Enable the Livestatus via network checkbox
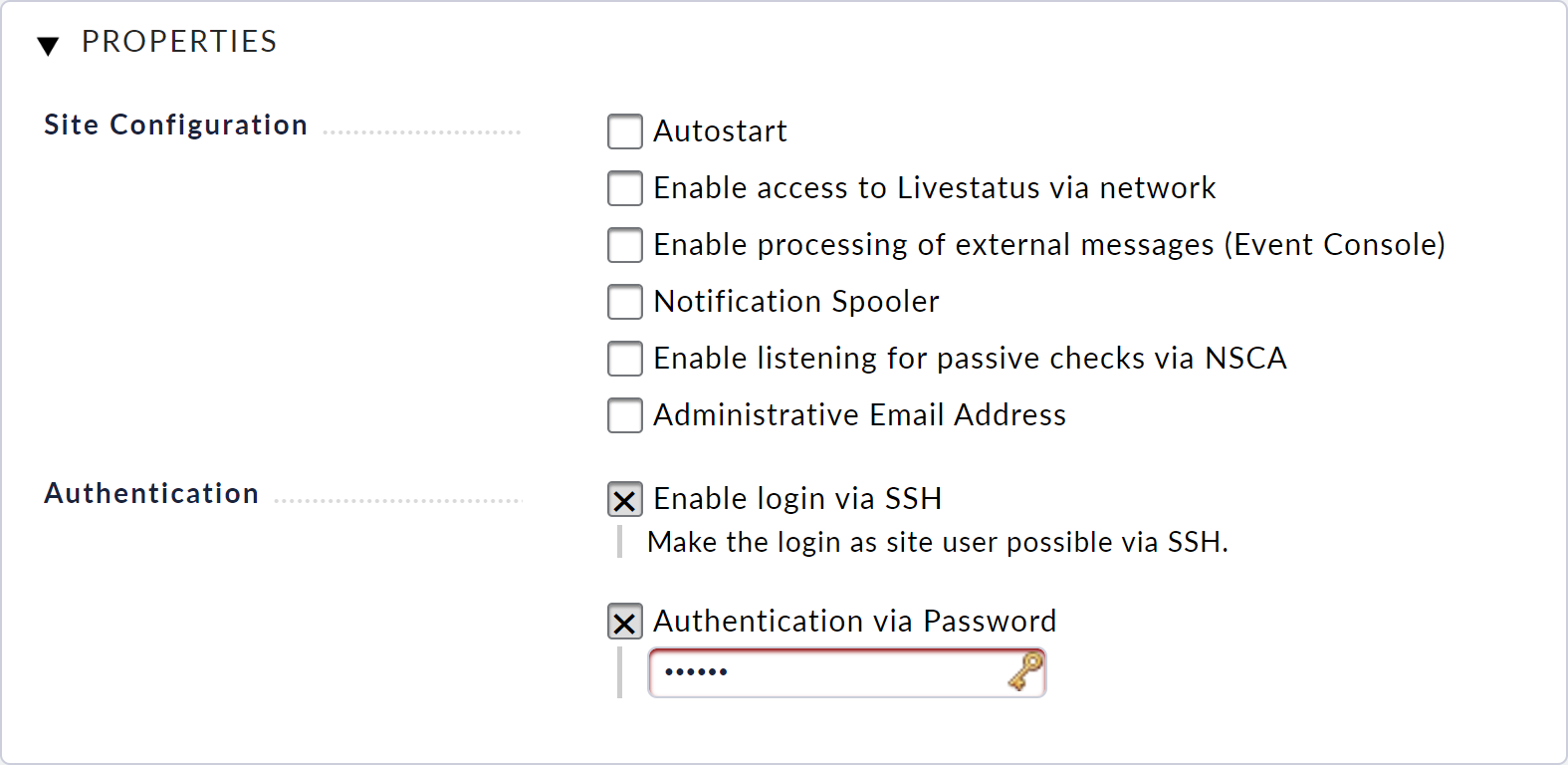The height and width of the screenshot is (765, 1568). pos(625,188)
